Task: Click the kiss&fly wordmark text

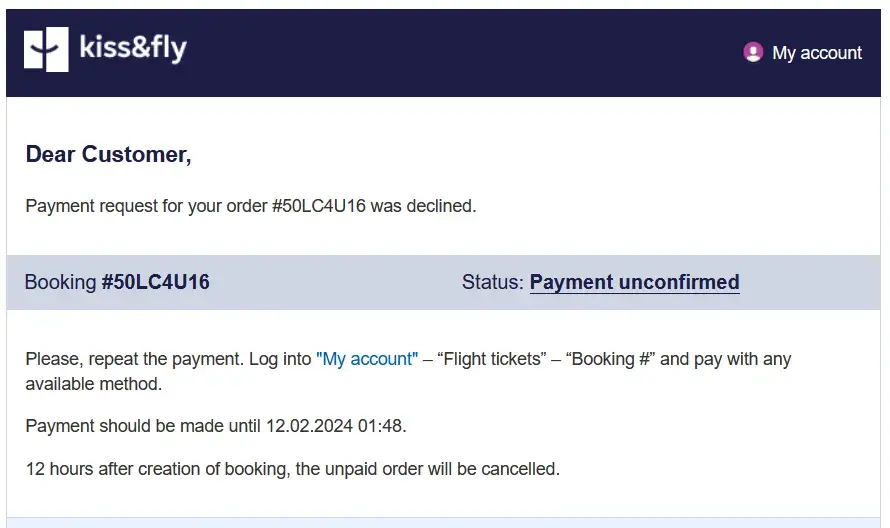Action: click(132, 48)
